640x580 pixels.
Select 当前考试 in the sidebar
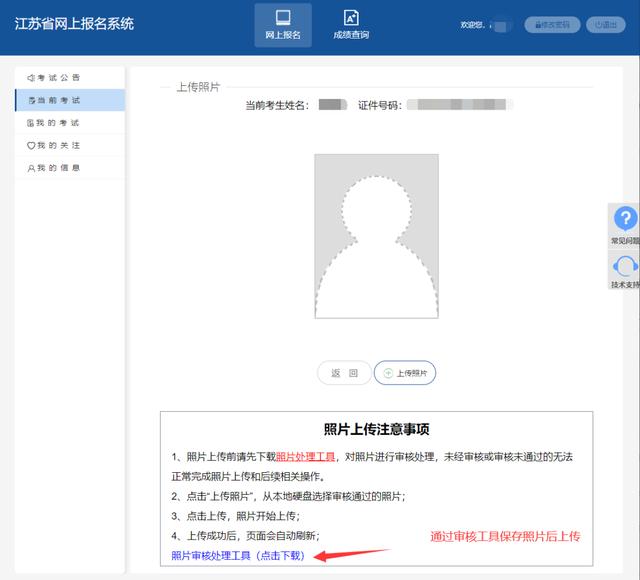click(x=70, y=100)
